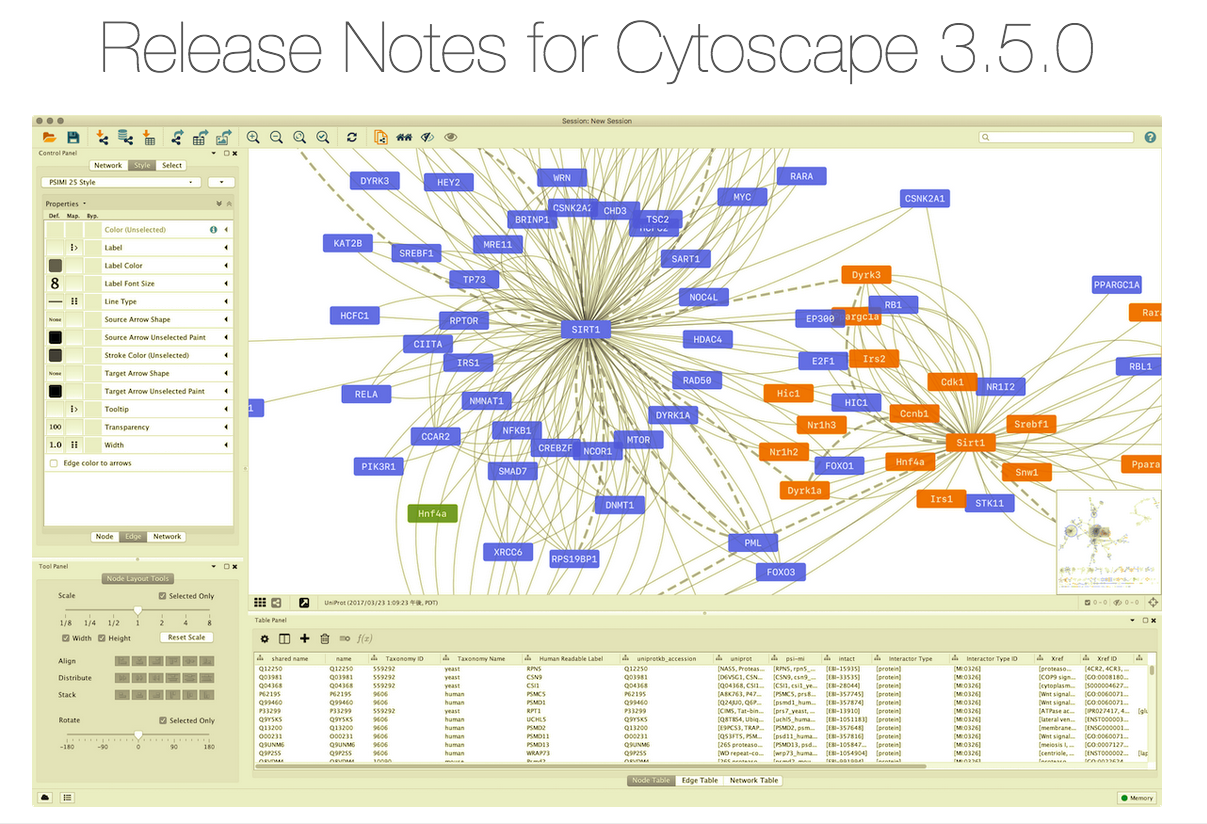Open the function builder f(x) icon
The height and width of the screenshot is (824, 1207).
pos(364,638)
